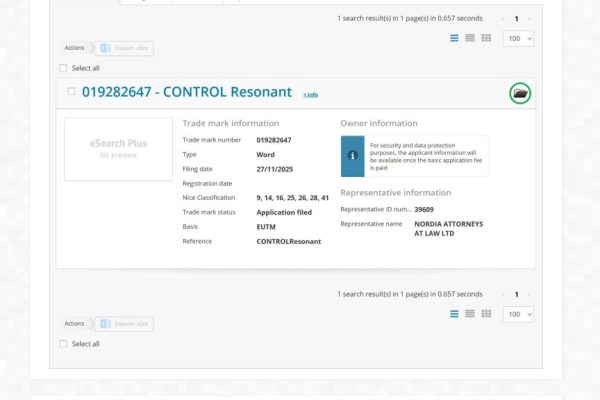Switch to grid view icon at top
The height and width of the screenshot is (400, 600).
pyautogui.click(x=486, y=38)
